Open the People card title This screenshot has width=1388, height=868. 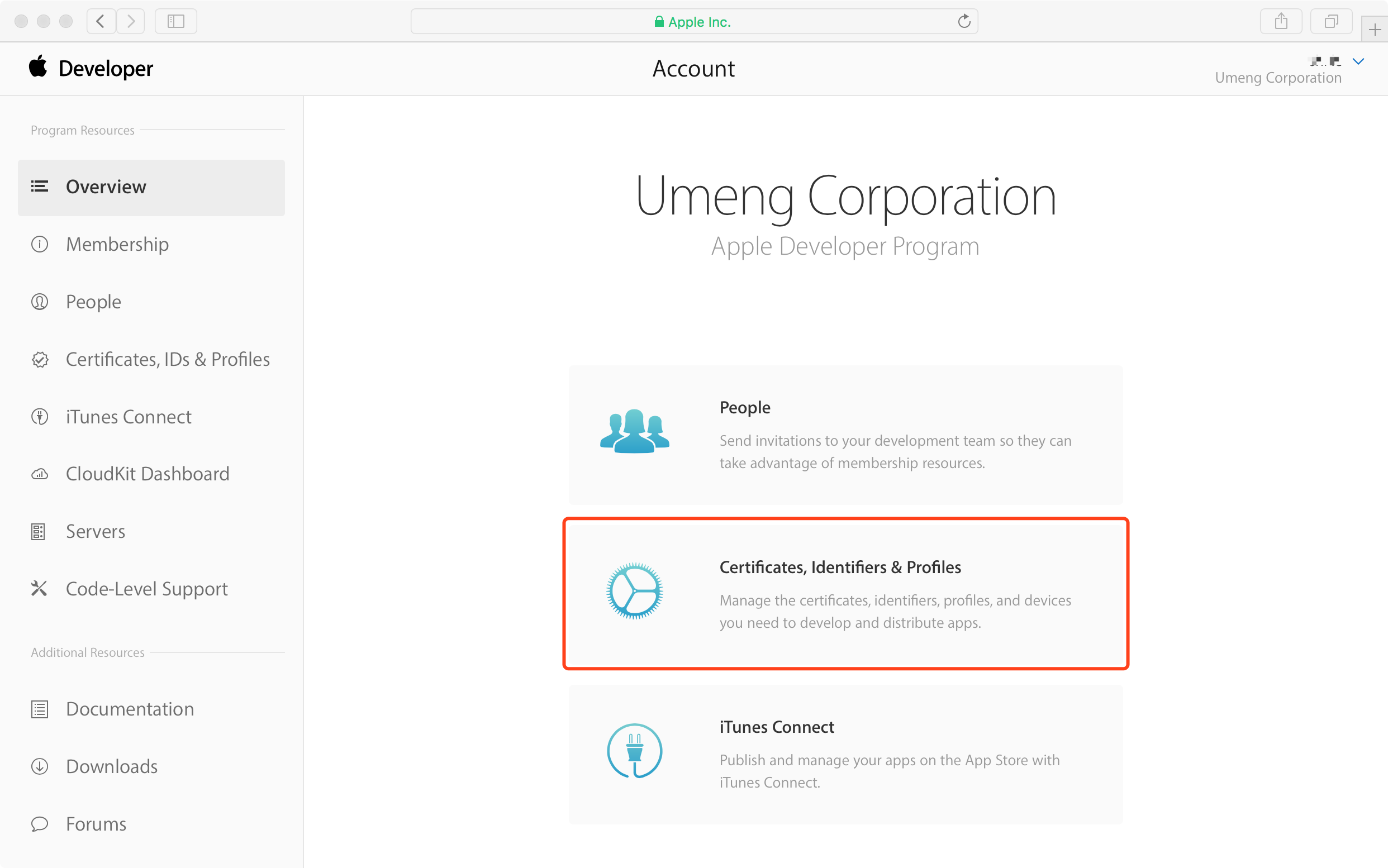[x=745, y=408]
